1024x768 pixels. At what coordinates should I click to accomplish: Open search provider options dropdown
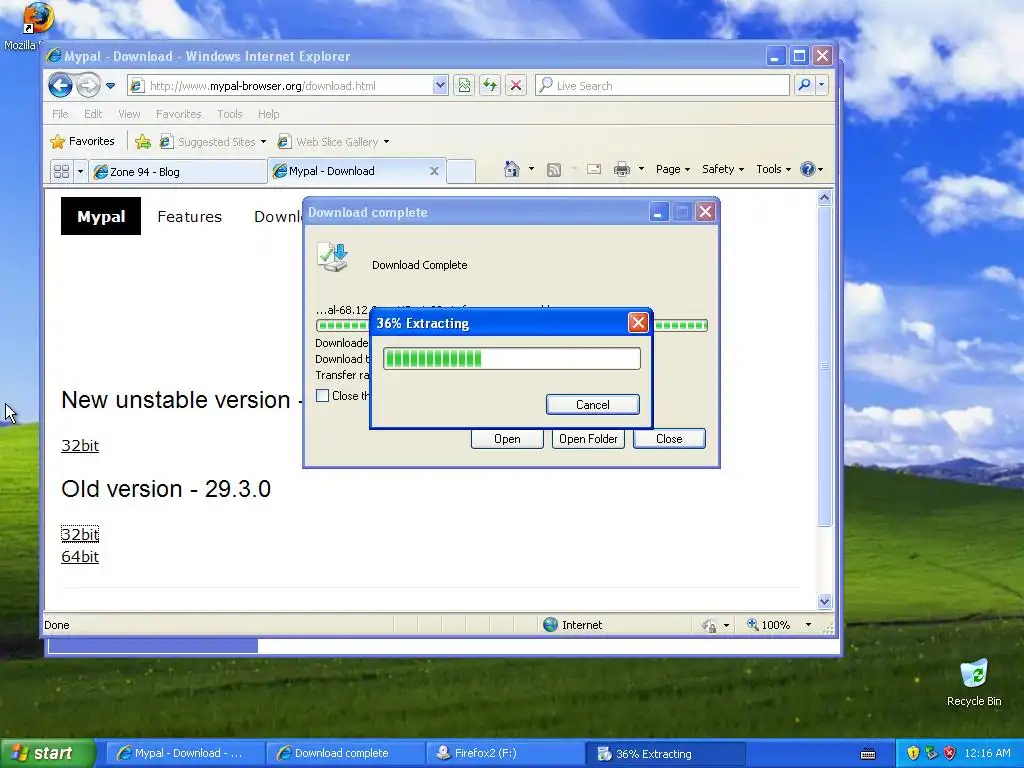pyautogui.click(x=822, y=85)
